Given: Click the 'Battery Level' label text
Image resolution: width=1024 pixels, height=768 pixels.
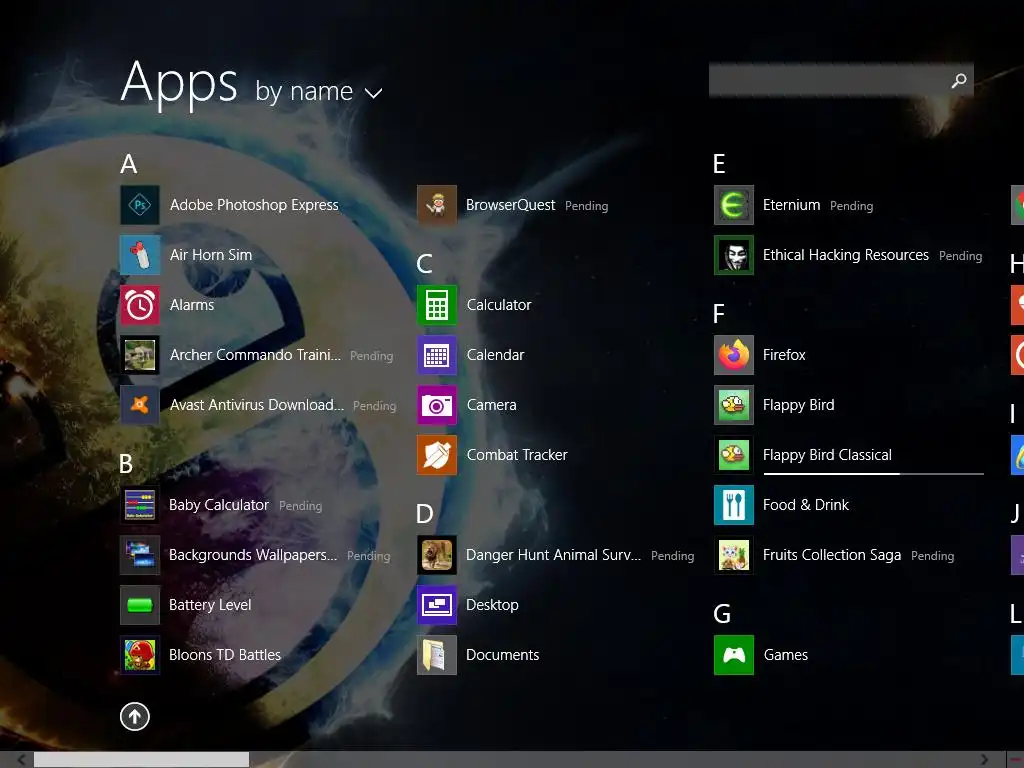Looking at the screenshot, I should tap(210, 605).
